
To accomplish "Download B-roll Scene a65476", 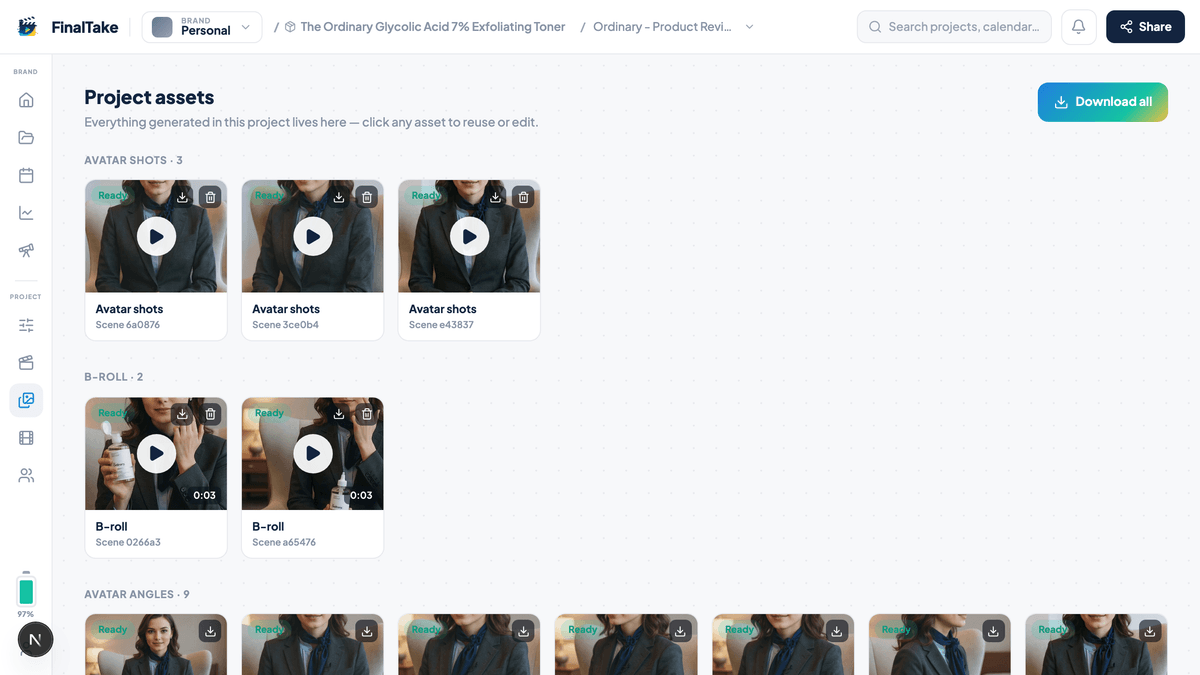I will [x=339, y=414].
